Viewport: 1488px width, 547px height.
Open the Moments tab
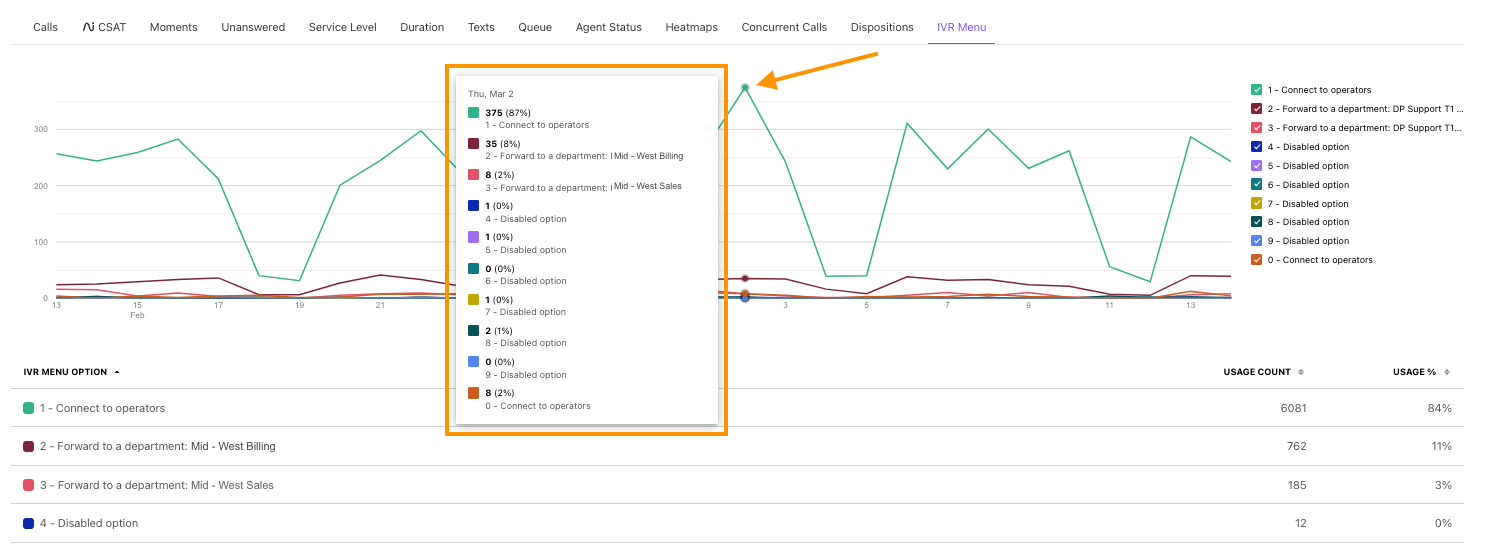pos(174,27)
